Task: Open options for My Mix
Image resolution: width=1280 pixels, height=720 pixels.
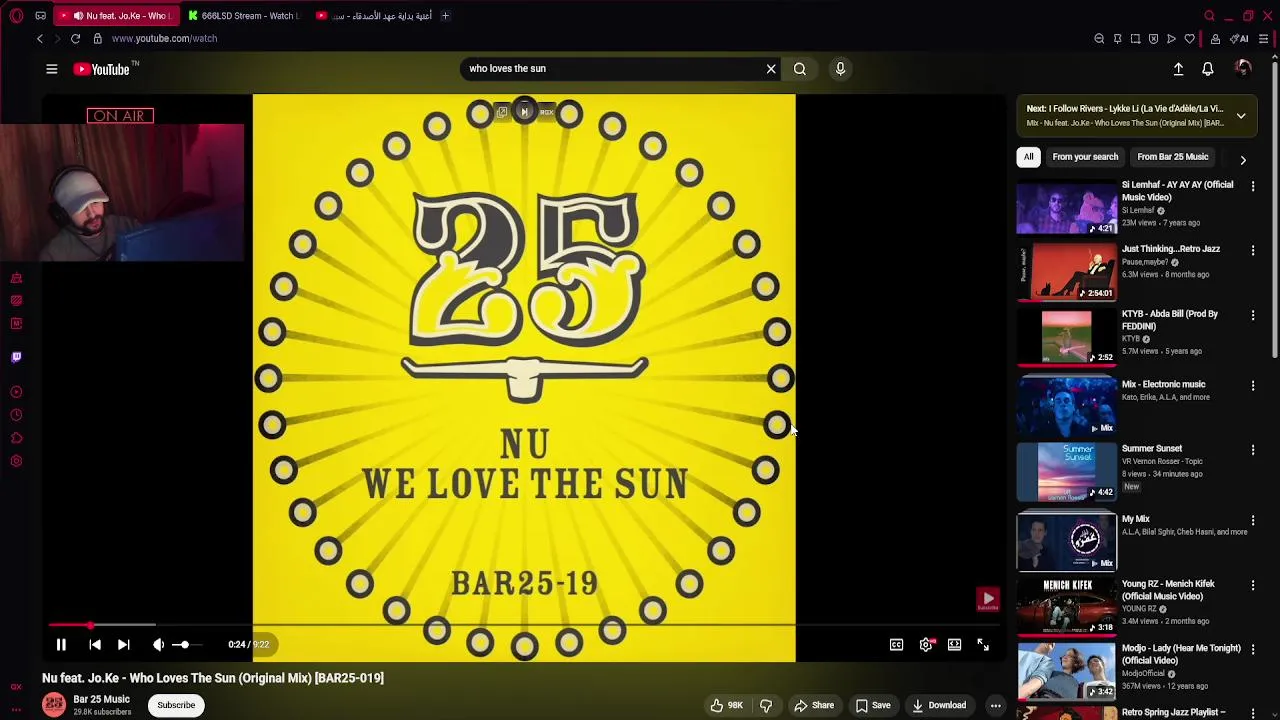Action: pos(1252,520)
